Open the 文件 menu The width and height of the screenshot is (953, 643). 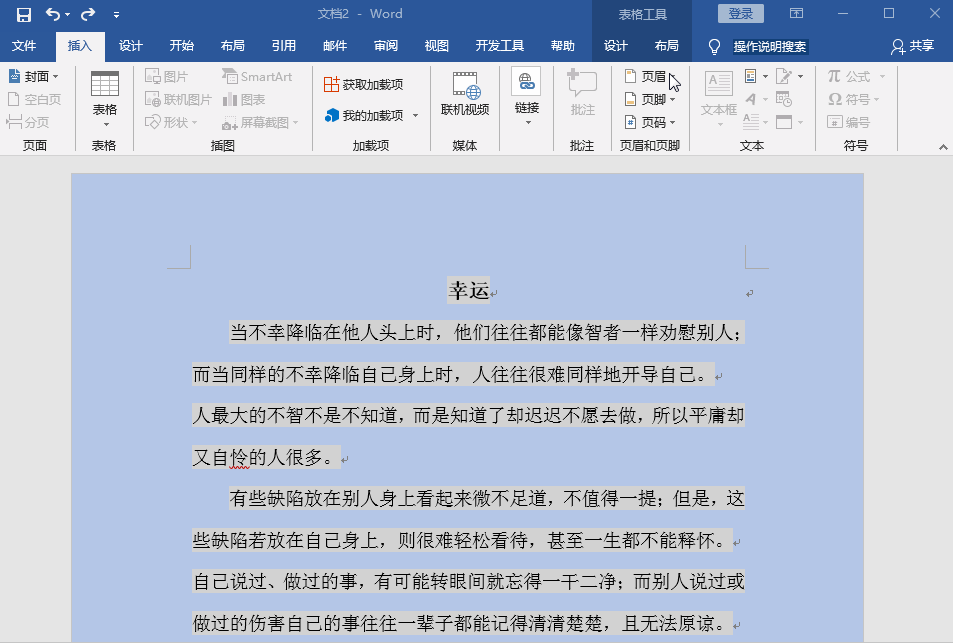[25, 46]
